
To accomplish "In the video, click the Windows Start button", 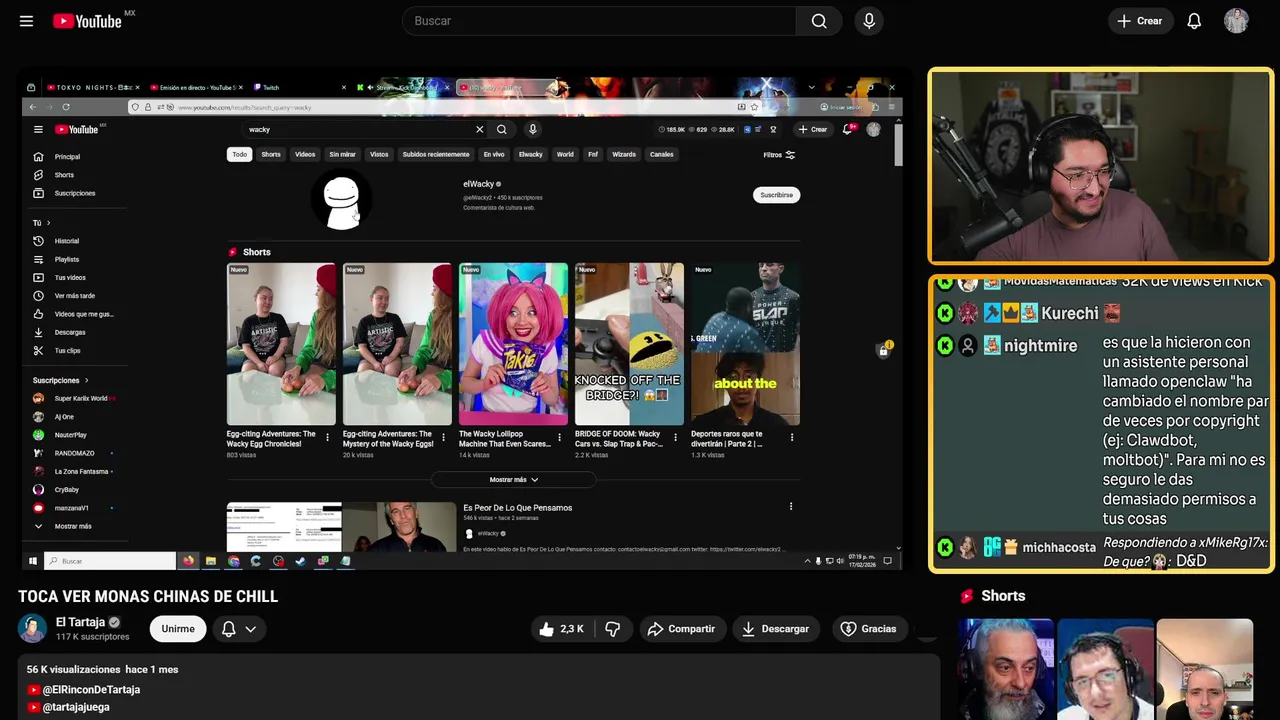I will click(33, 561).
